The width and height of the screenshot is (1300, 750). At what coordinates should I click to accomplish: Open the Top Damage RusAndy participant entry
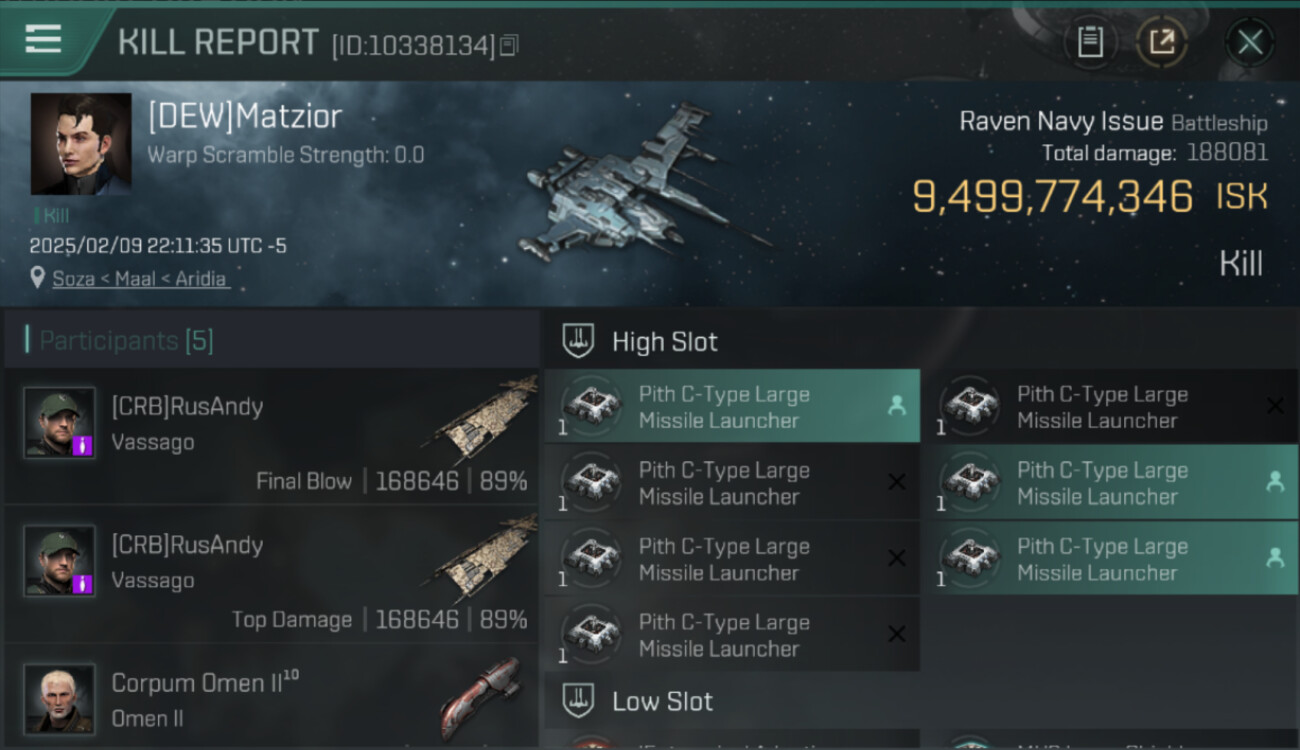click(x=272, y=575)
